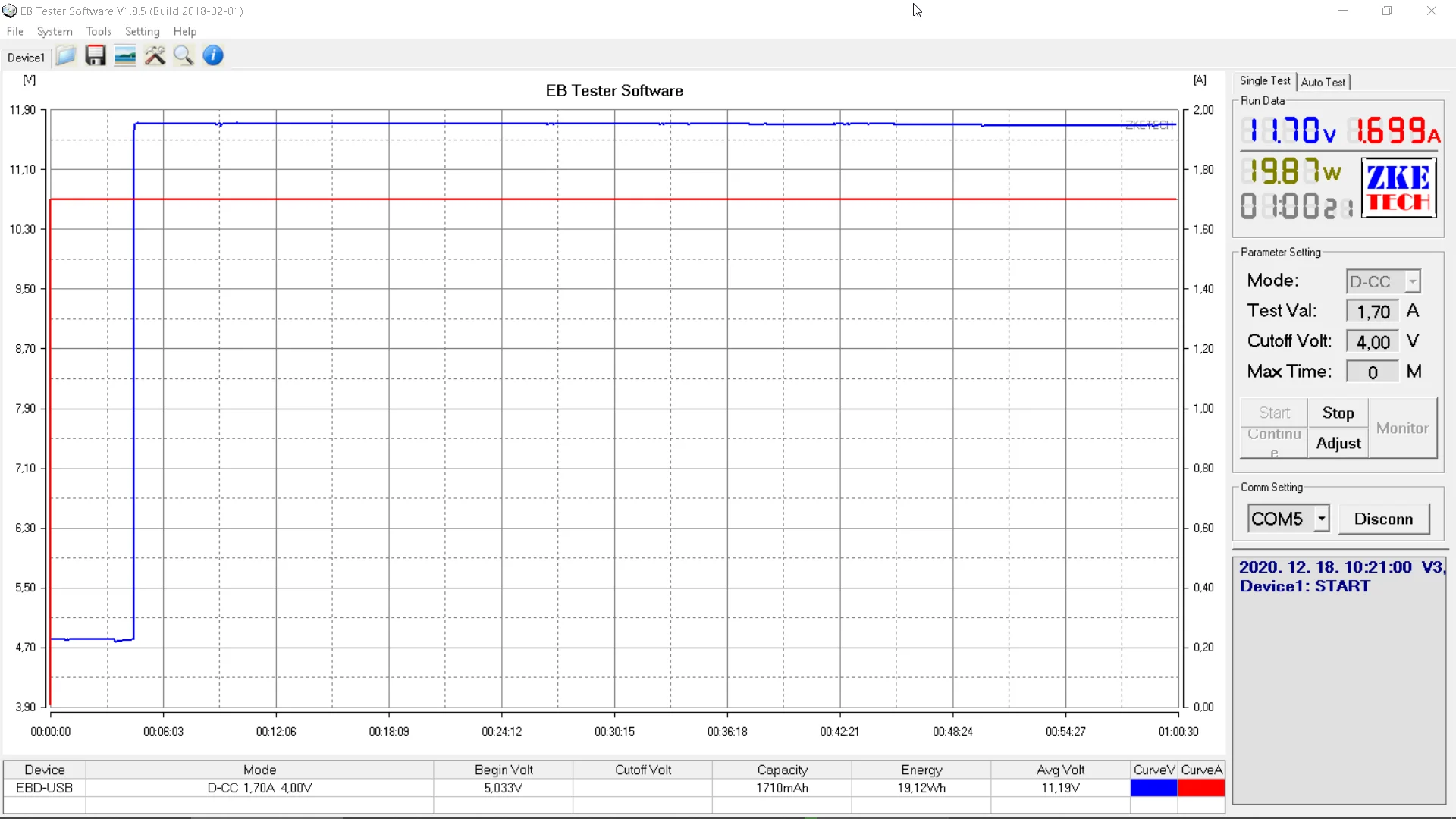Click the Adjust button
Viewport: 1456px width, 819px height.
(x=1338, y=443)
